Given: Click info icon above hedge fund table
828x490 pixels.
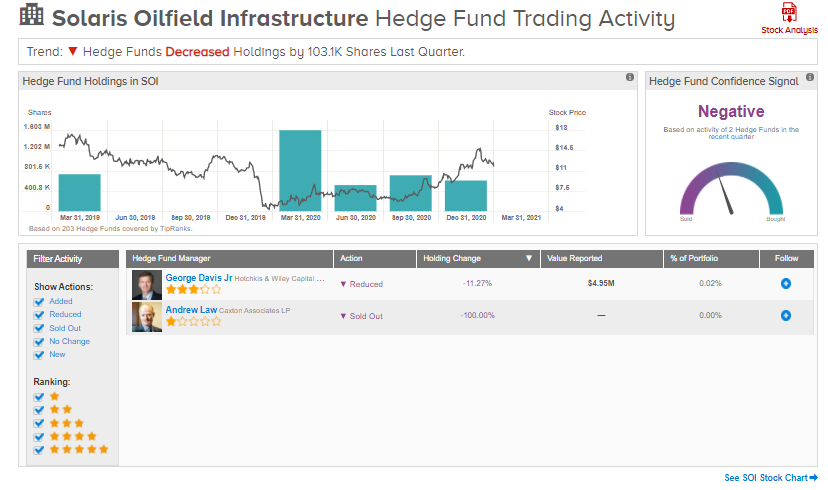Looking at the screenshot, I should pyautogui.click(x=811, y=246).
